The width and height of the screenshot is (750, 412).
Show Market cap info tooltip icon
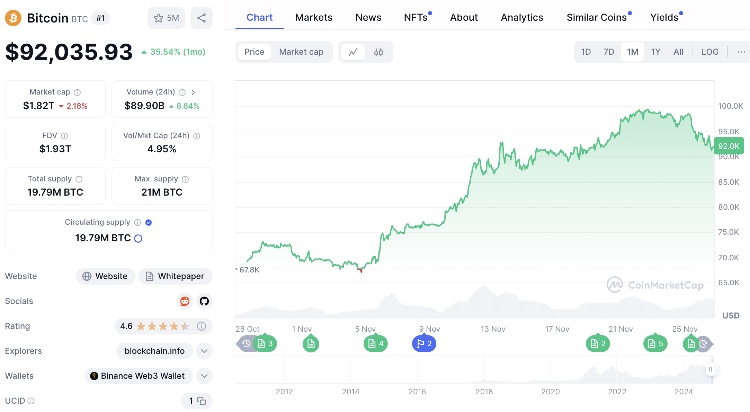(x=77, y=92)
